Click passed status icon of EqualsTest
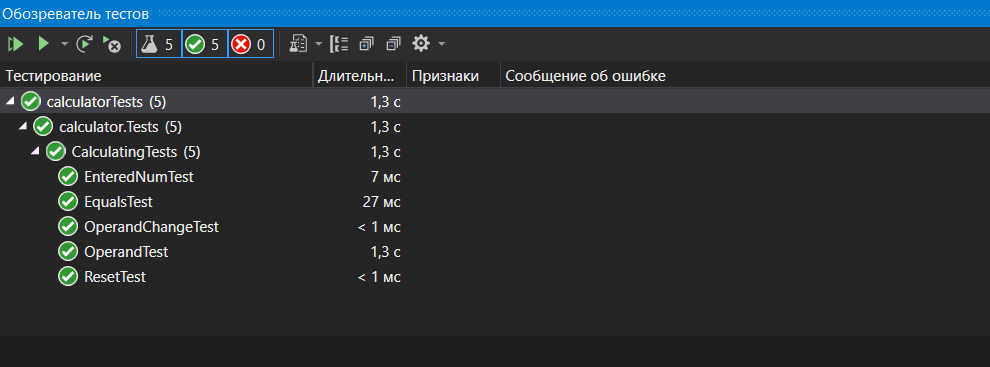This screenshot has height=367, width=990. [x=68, y=202]
